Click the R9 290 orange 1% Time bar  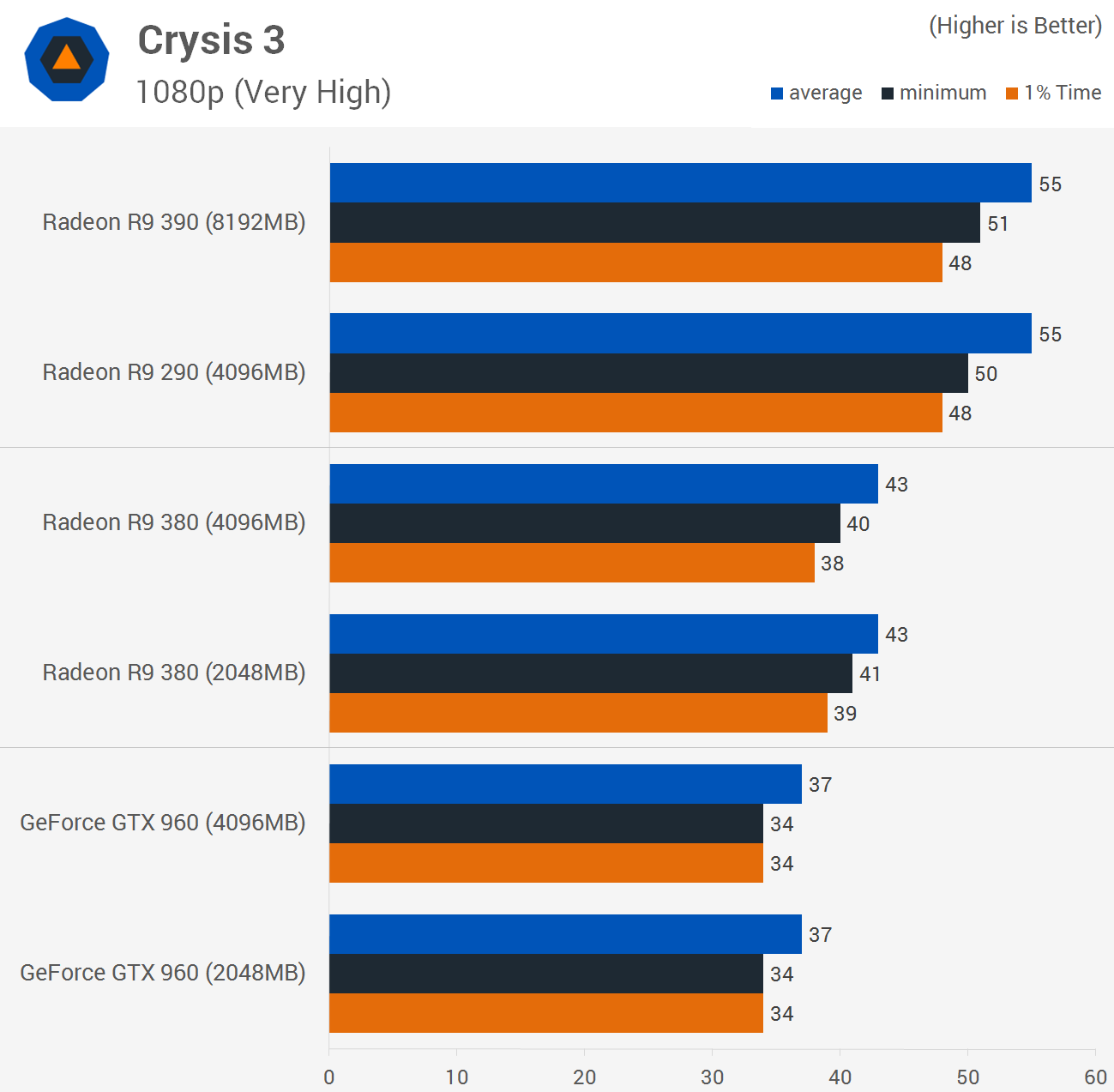[636, 413]
